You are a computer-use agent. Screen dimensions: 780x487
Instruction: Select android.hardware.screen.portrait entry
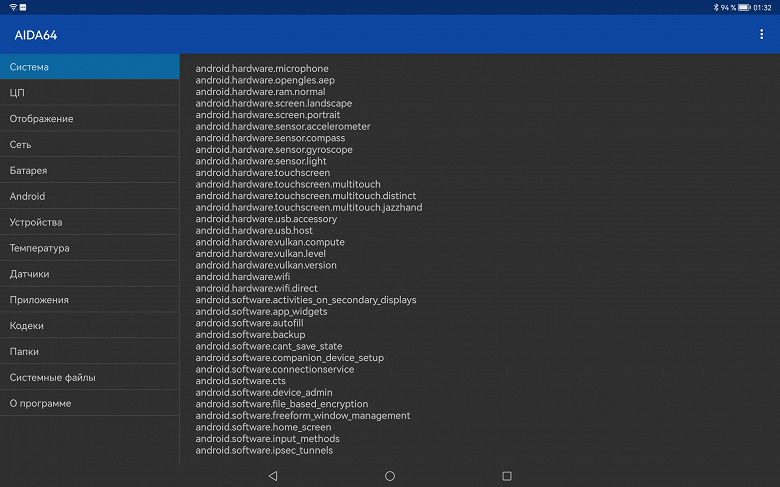tap(268, 114)
